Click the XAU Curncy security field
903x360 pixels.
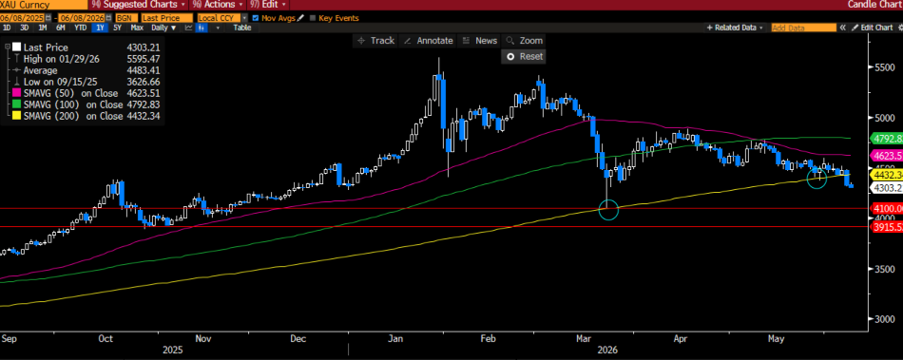[43, 4]
